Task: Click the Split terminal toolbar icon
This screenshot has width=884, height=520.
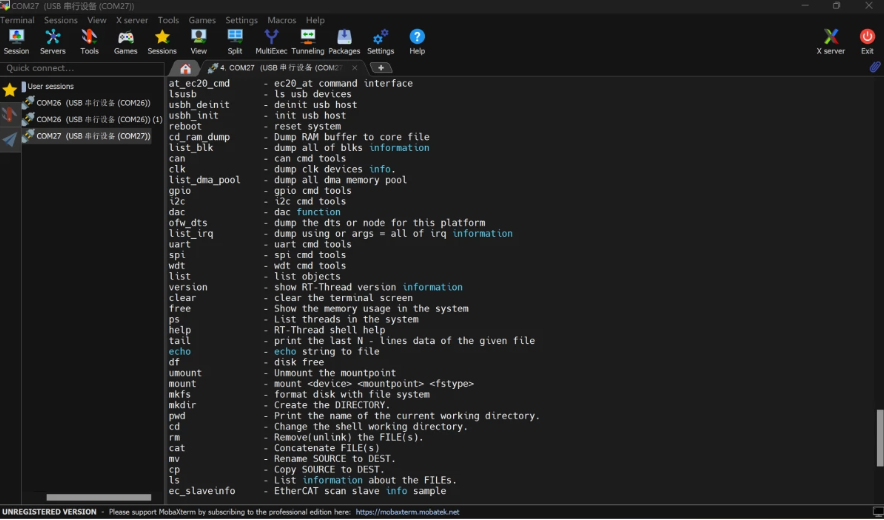Action: click(x=235, y=42)
